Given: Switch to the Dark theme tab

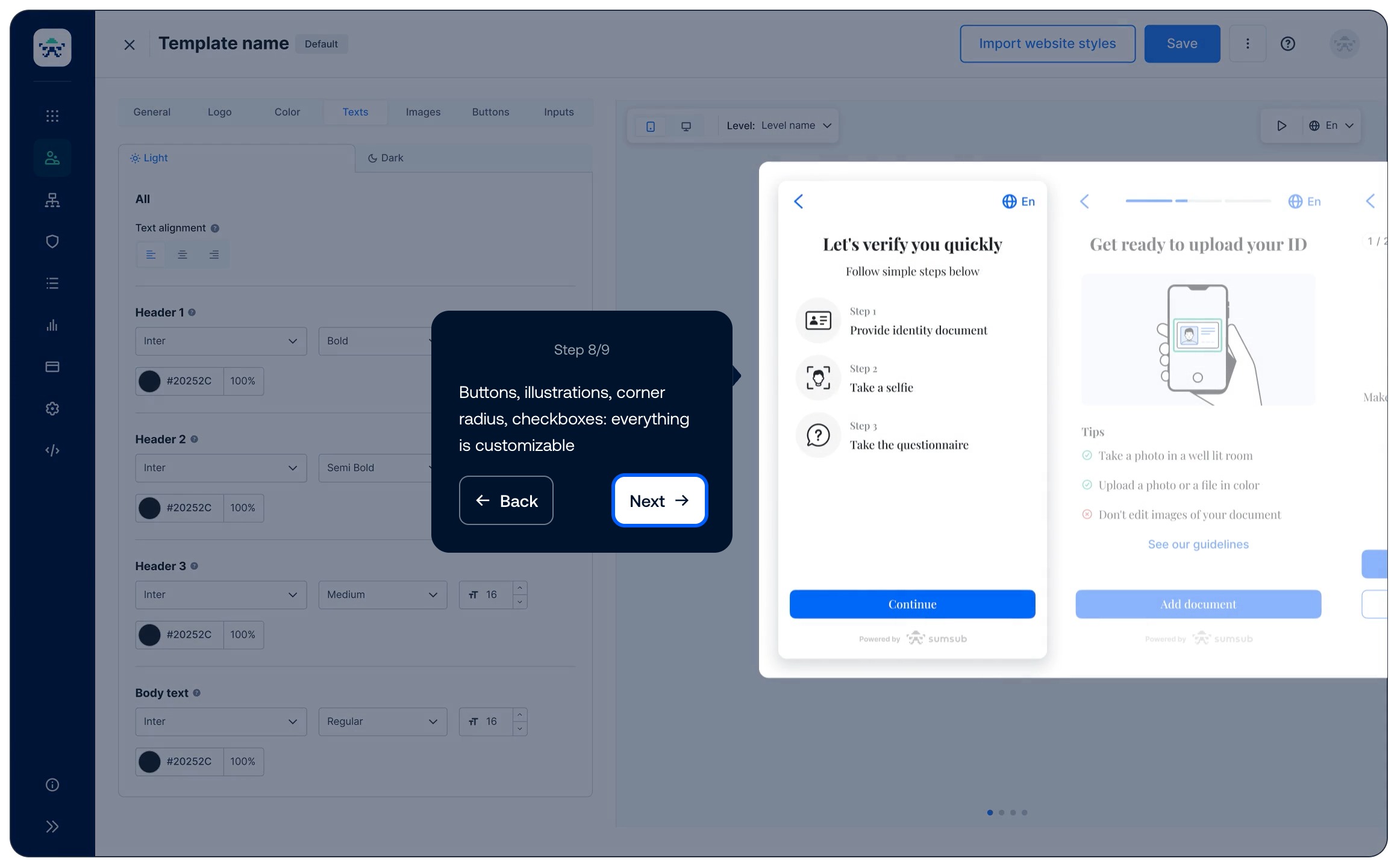Looking at the screenshot, I should tap(386, 158).
